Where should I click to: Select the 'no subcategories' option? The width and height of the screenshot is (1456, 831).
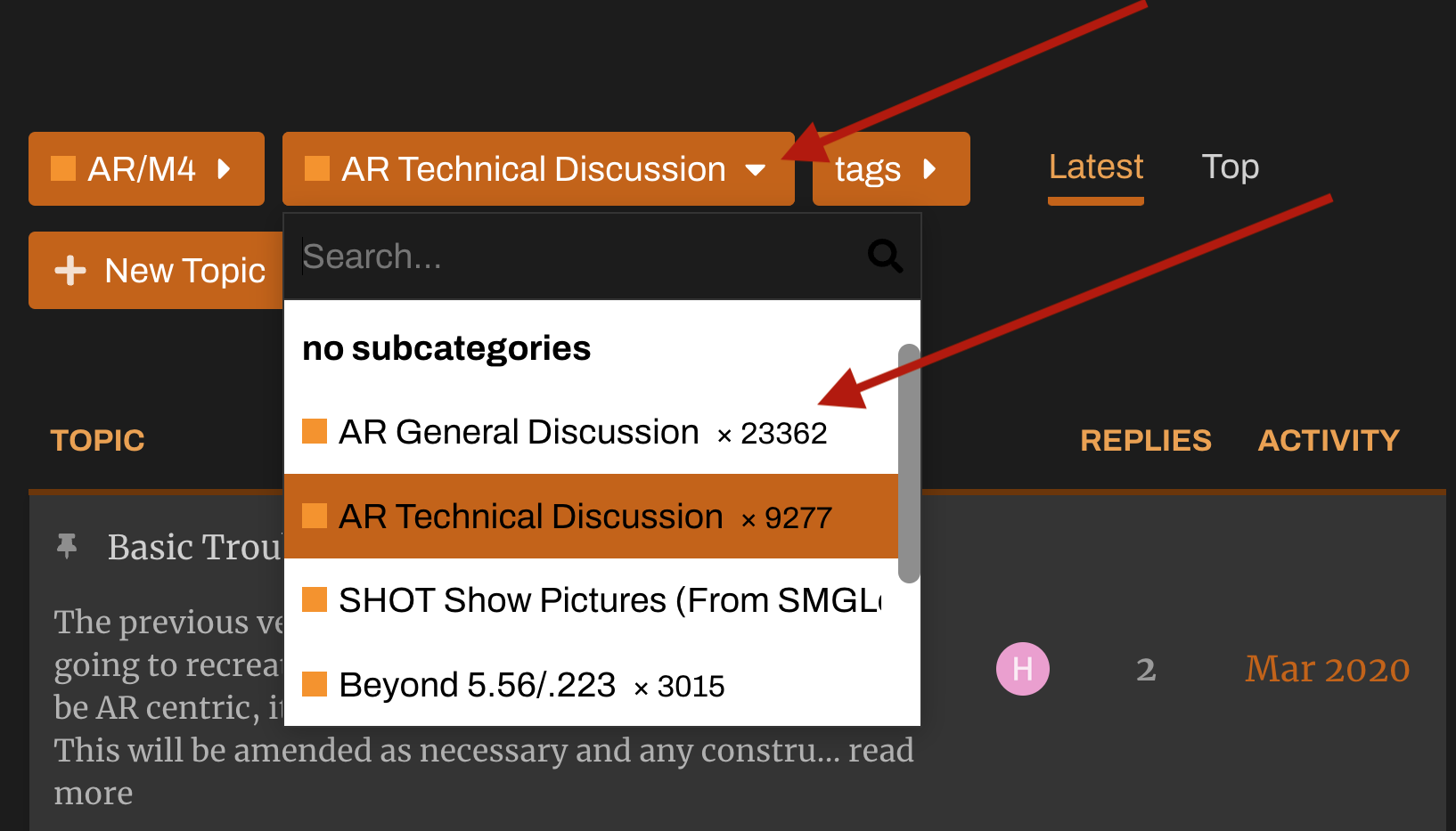(x=446, y=348)
